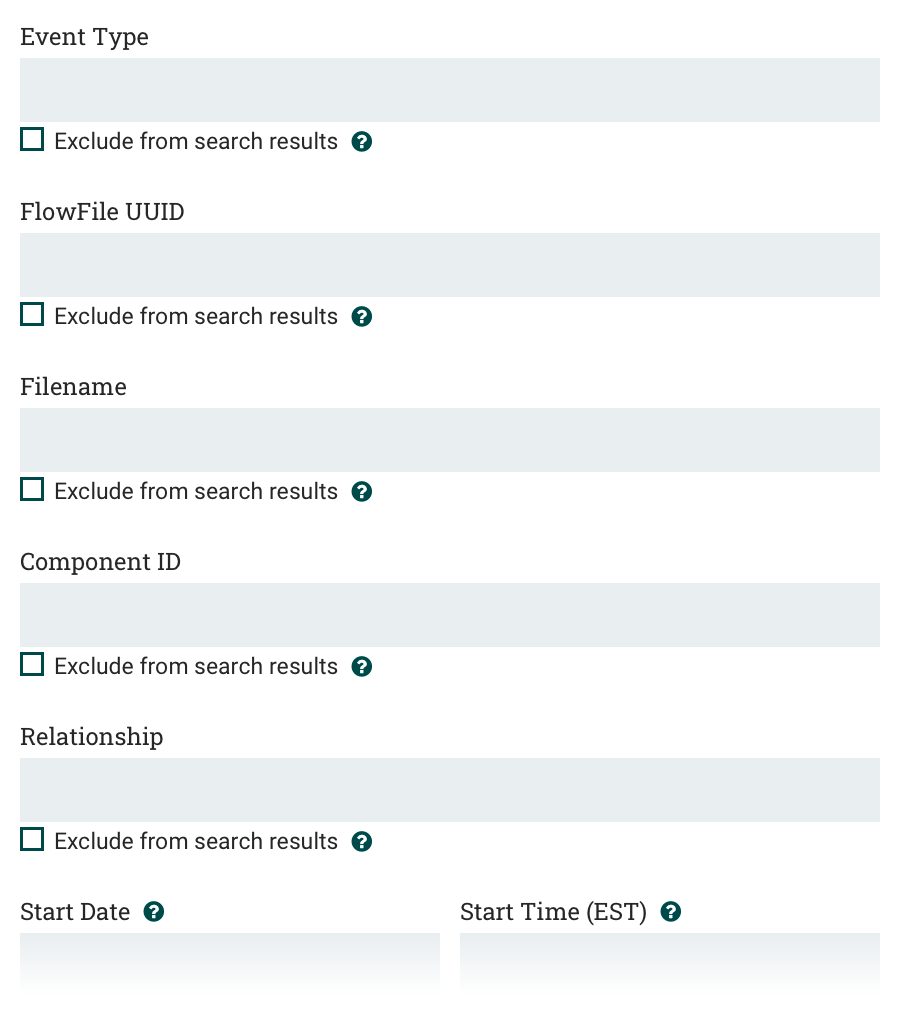Check exclude option under Component ID
The height and width of the screenshot is (1017, 900).
point(31,664)
